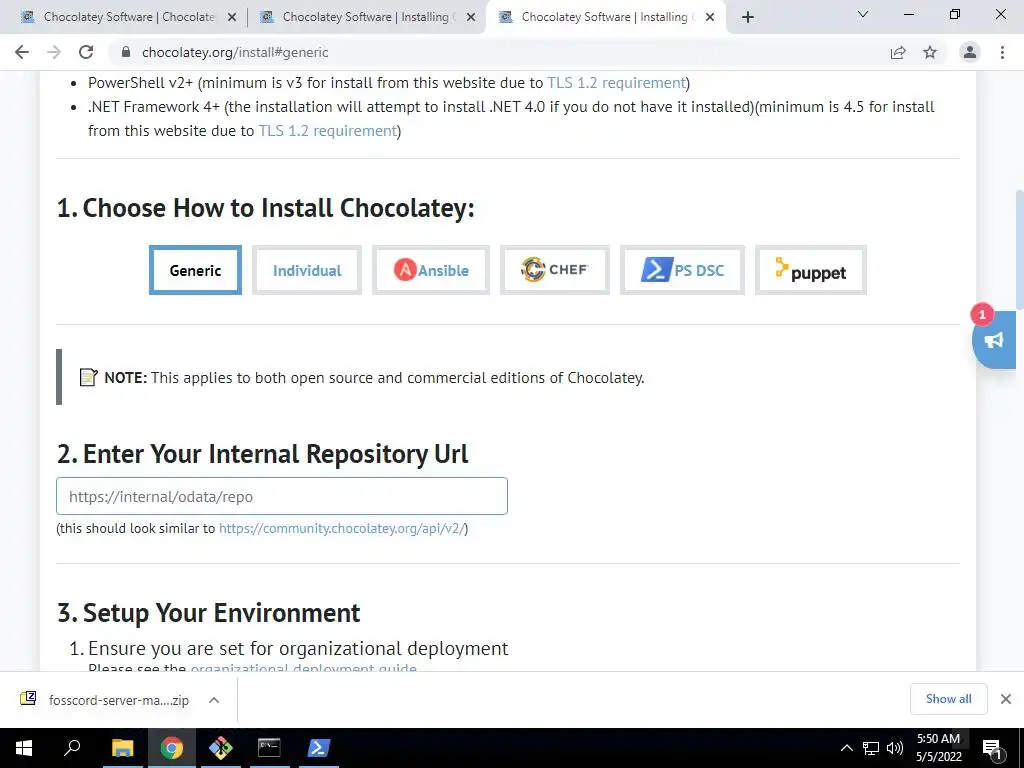Click the '1. Choose How to Install Chocolatey:' heading

(265, 208)
